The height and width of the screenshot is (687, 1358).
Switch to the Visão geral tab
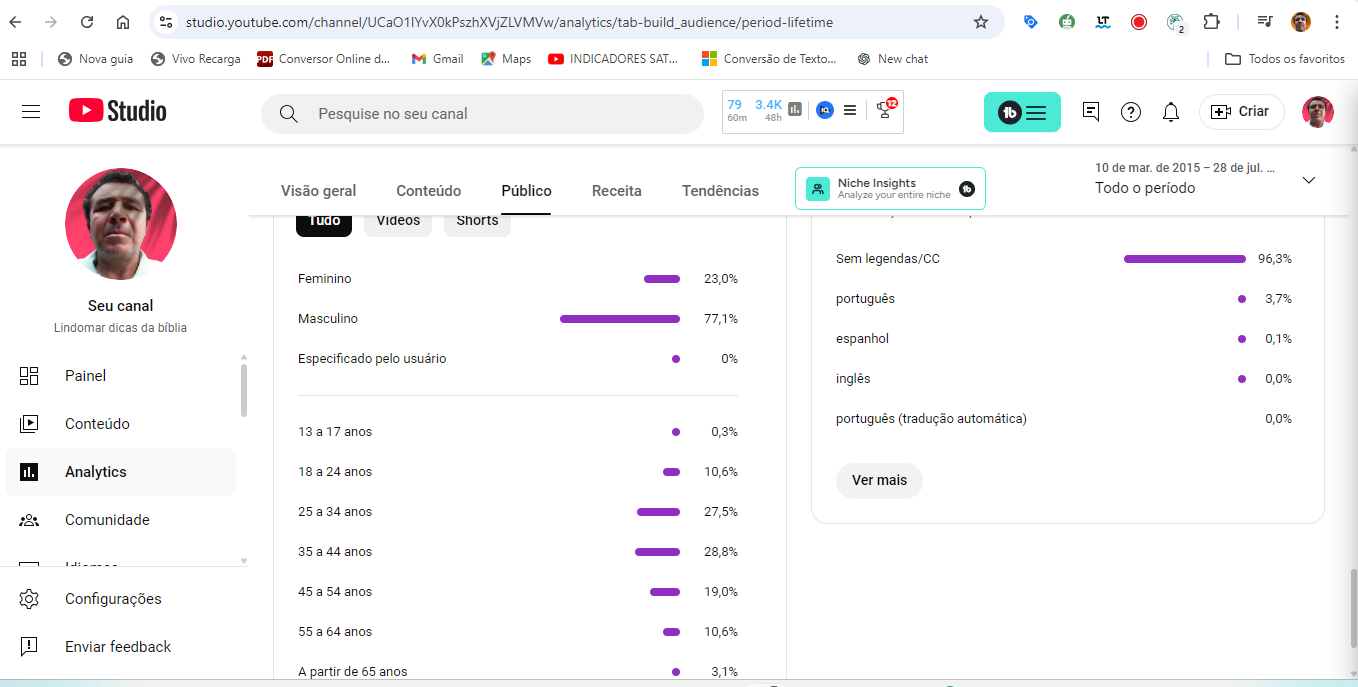(x=318, y=191)
